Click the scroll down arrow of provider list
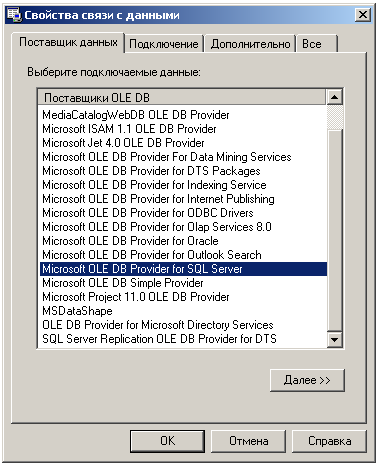The image size is (378, 465). coord(334,339)
